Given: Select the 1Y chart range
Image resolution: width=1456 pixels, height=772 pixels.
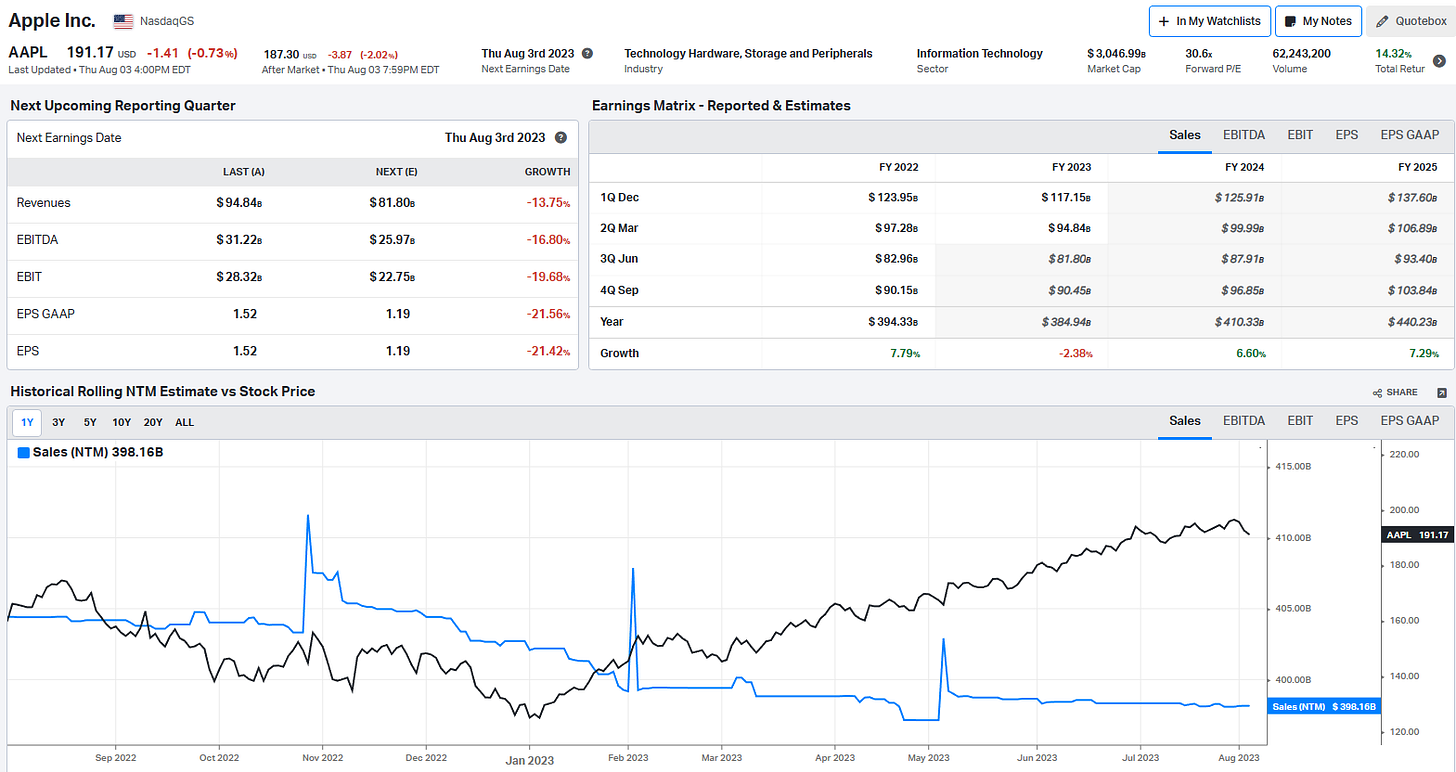Looking at the screenshot, I should pyautogui.click(x=27, y=422).
